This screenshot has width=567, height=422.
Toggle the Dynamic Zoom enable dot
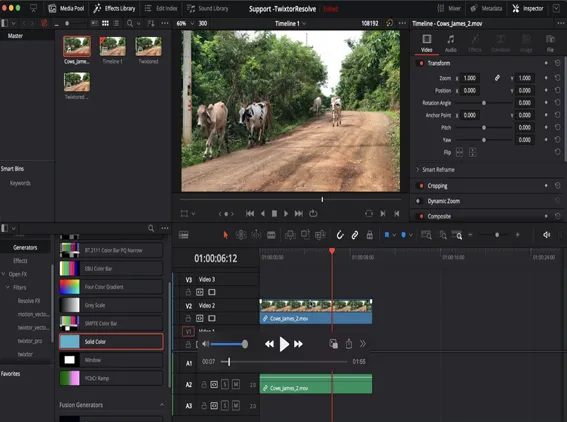coord(418,201)
